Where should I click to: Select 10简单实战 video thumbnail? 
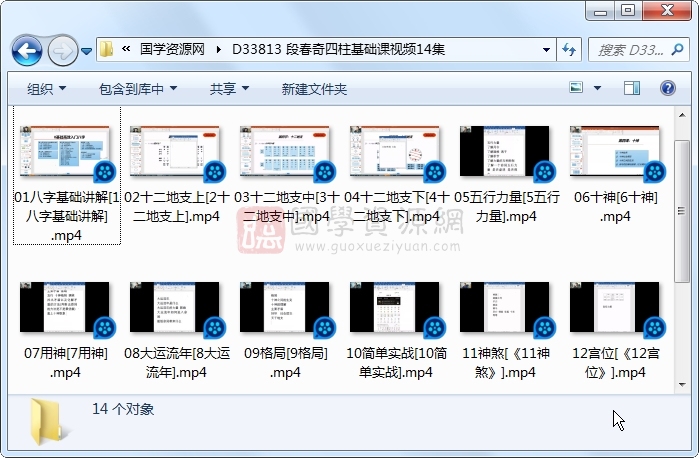pyautogui.click(x=395, y=307)
